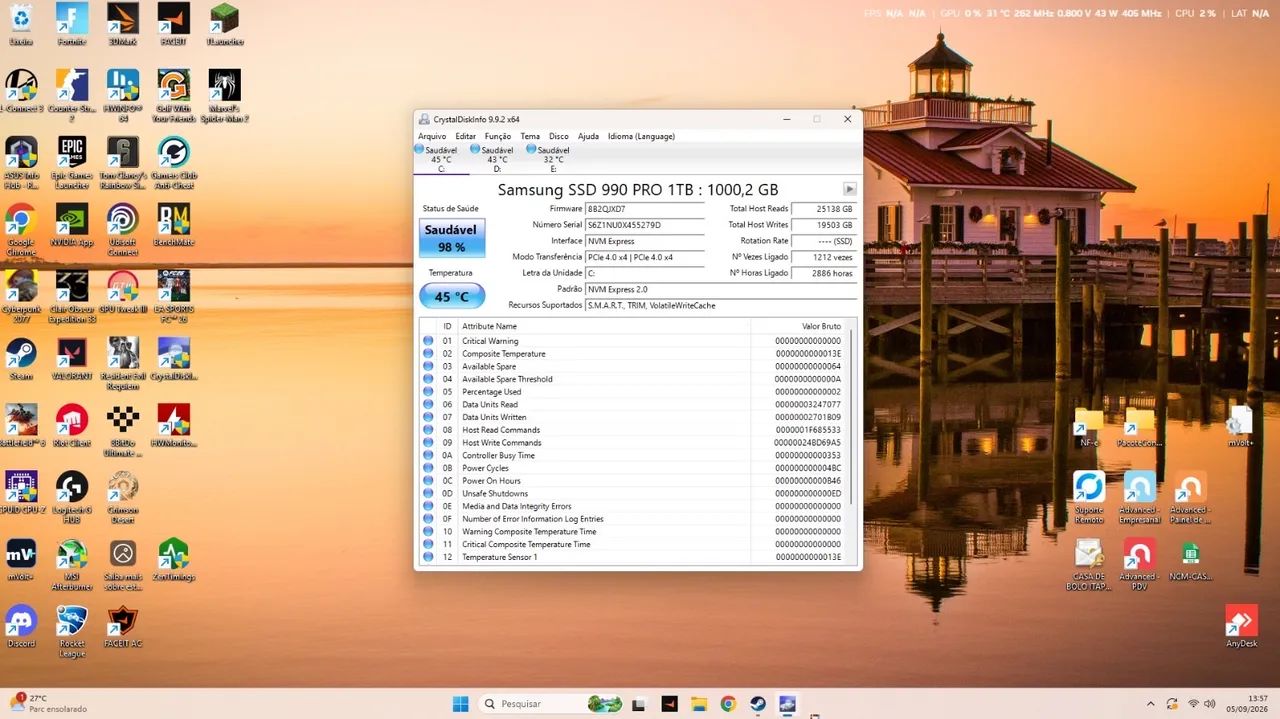
Task: Click the status circle for Critical Warning
Action: click(x=428, y=341)
